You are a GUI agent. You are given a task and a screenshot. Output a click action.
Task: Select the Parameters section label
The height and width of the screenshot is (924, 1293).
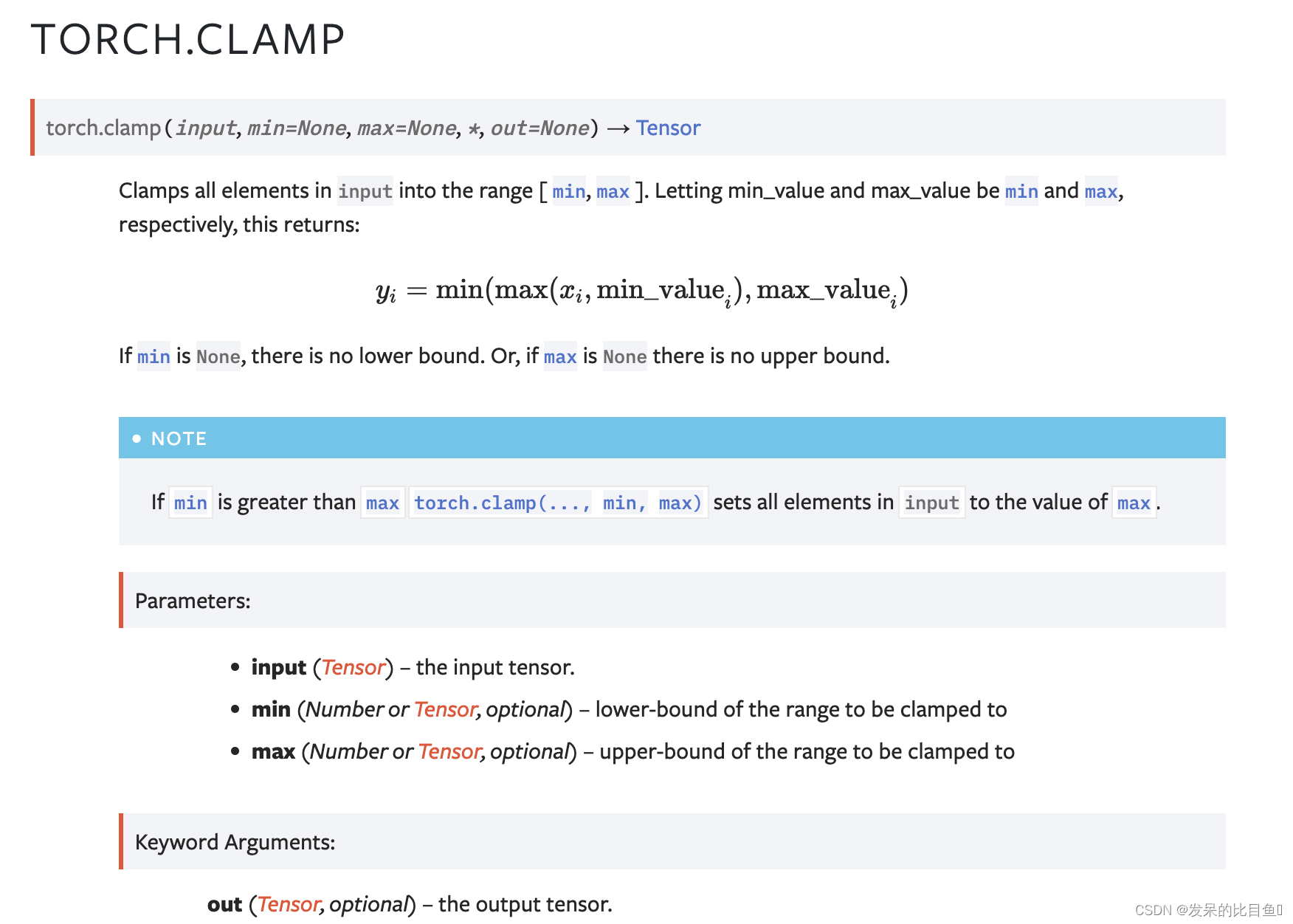[x=193, y=600]
